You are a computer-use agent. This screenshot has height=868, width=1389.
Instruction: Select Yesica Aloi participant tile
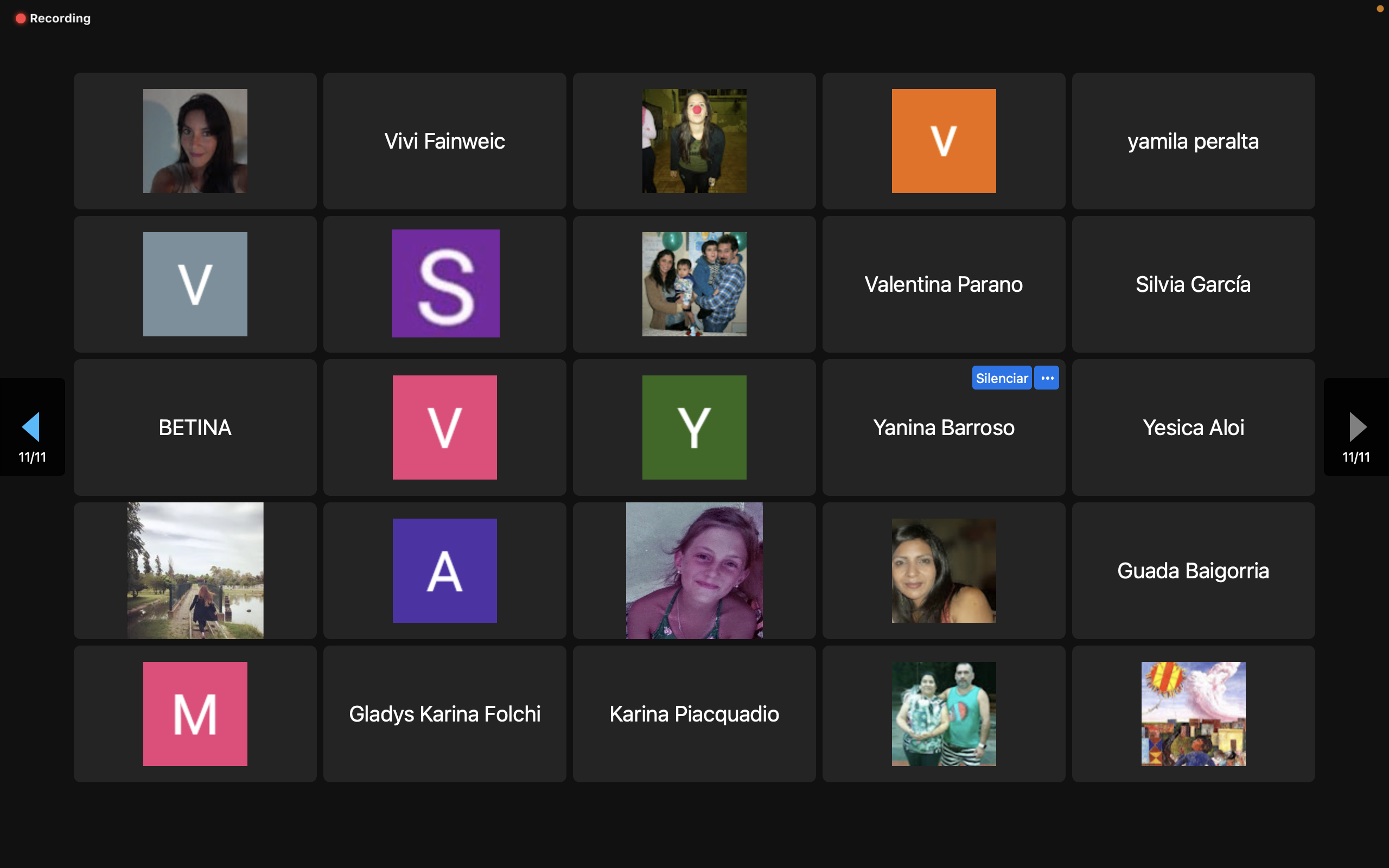(1193, 427)
